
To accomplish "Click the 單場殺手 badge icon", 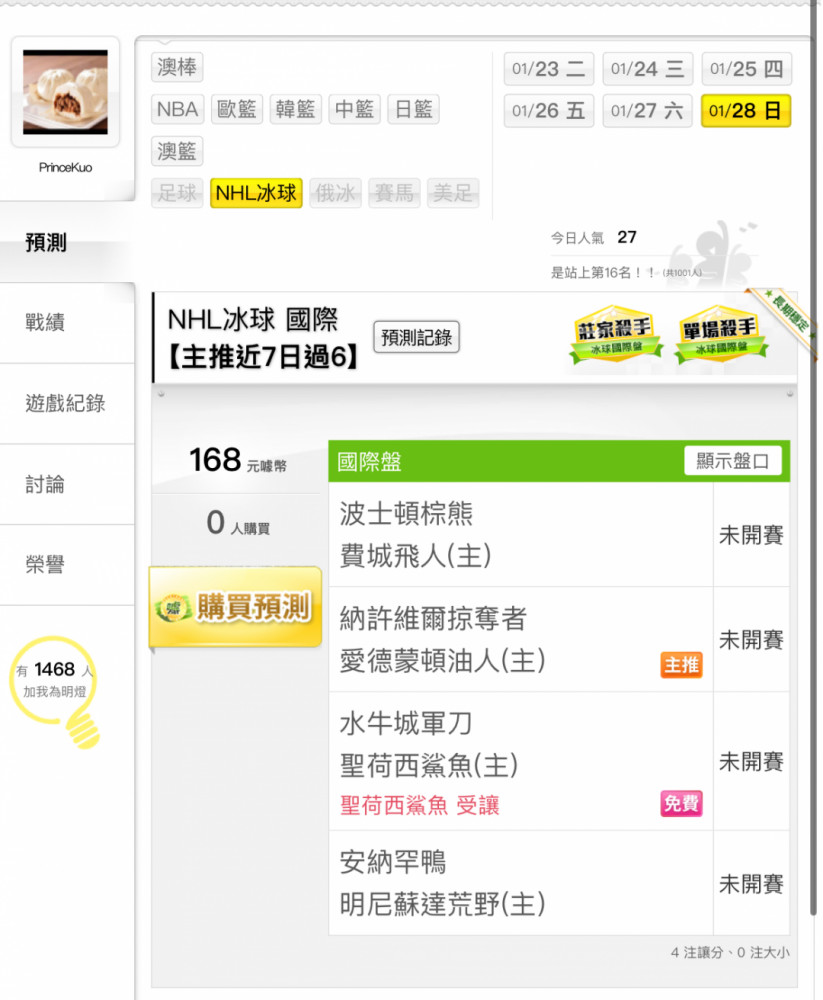I will click(721, 335).
